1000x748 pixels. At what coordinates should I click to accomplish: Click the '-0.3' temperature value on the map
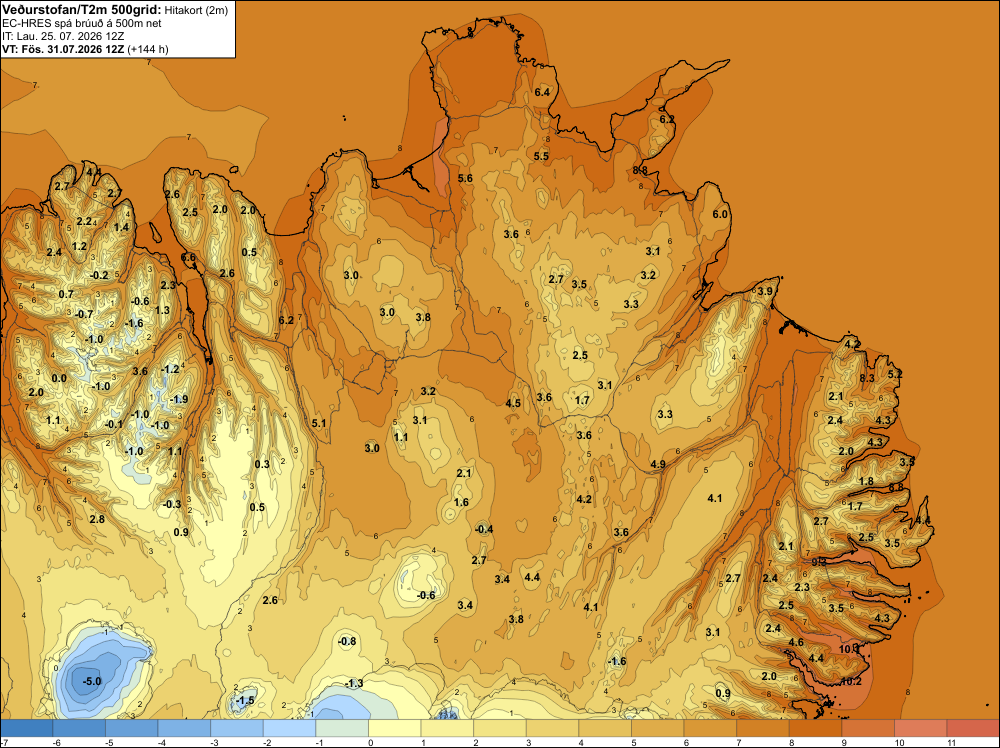point(172,504)
